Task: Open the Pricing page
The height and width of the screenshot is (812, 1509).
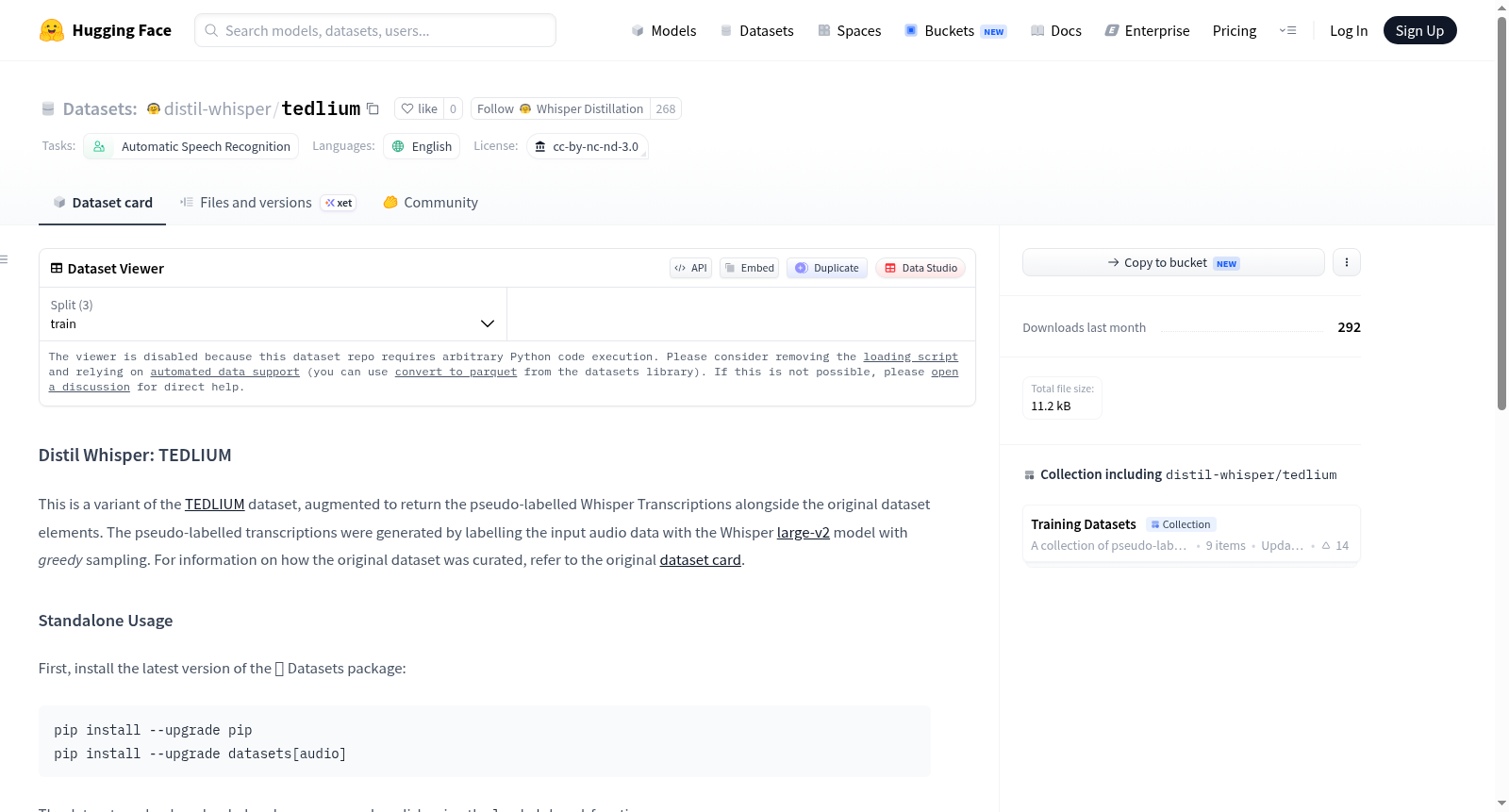Action: point(1235,31)
